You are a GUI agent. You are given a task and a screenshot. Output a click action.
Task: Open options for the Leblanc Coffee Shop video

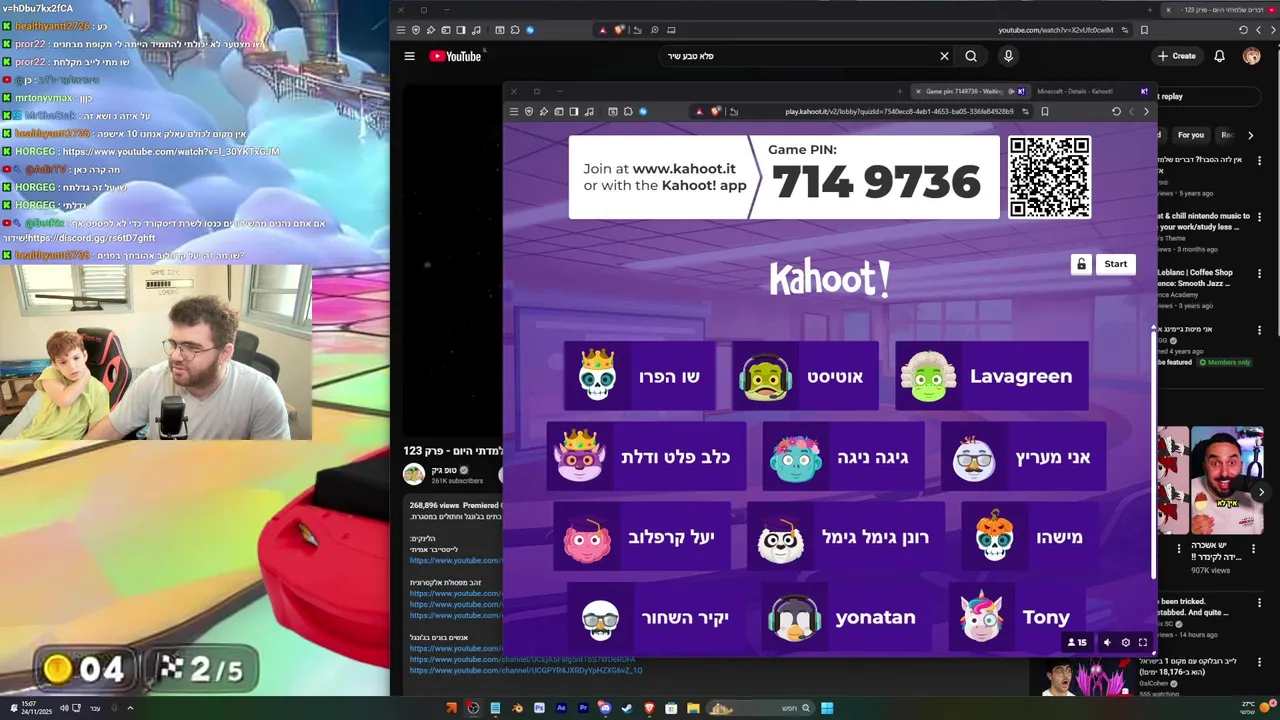(x=1259, y=272)
